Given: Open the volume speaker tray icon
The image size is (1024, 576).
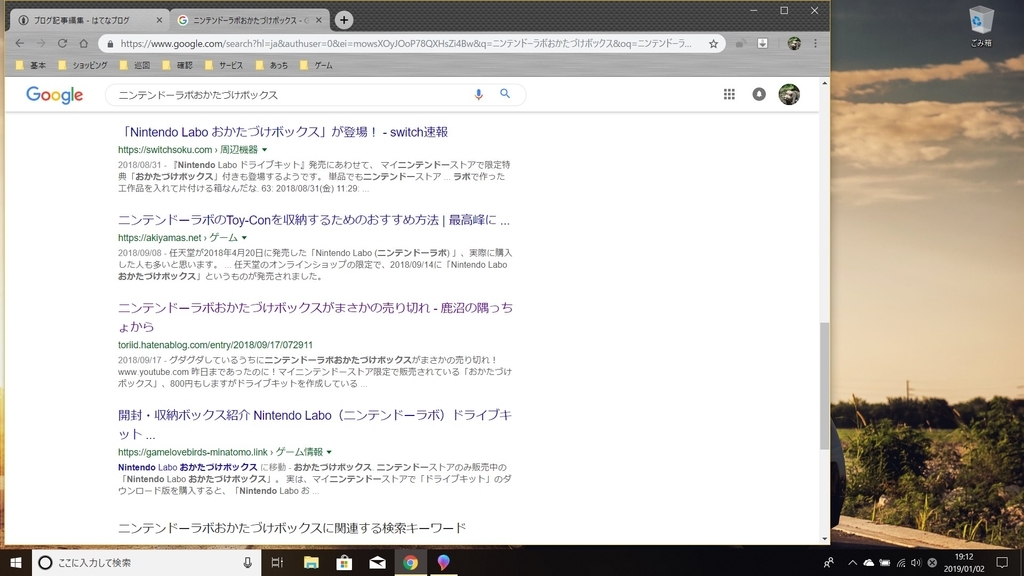Looking at the screenshot, I should pos(916,562).
